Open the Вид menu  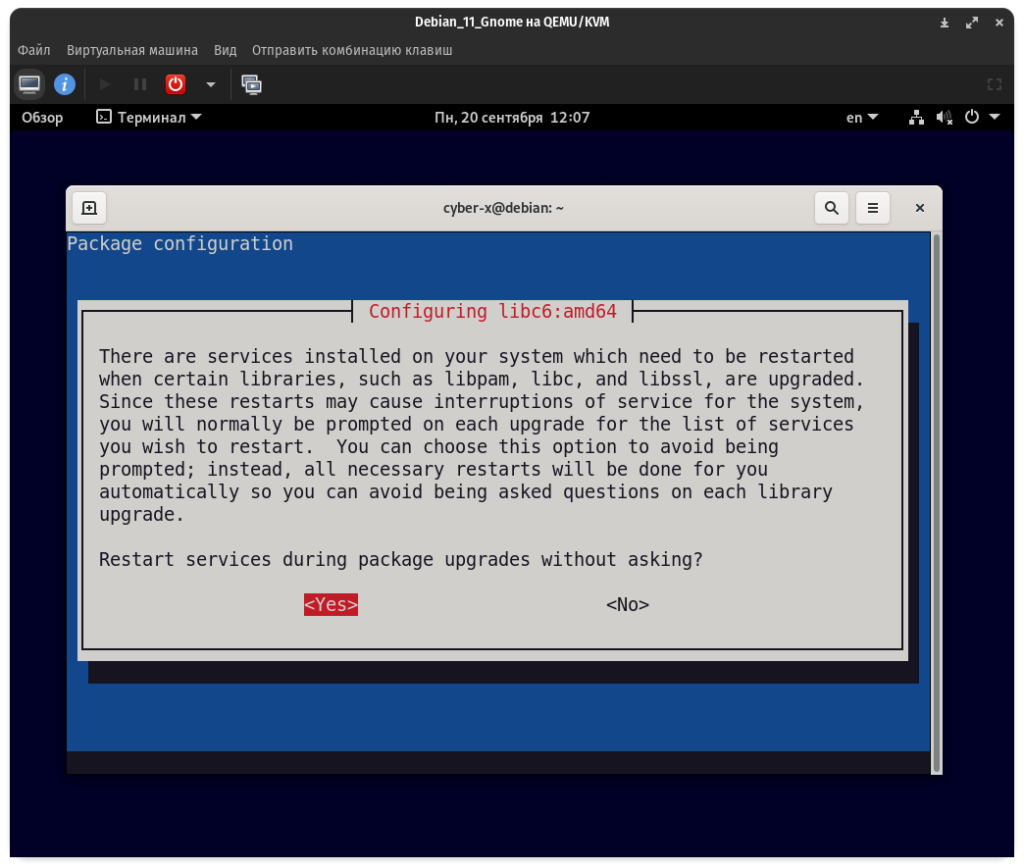point(225,50)
